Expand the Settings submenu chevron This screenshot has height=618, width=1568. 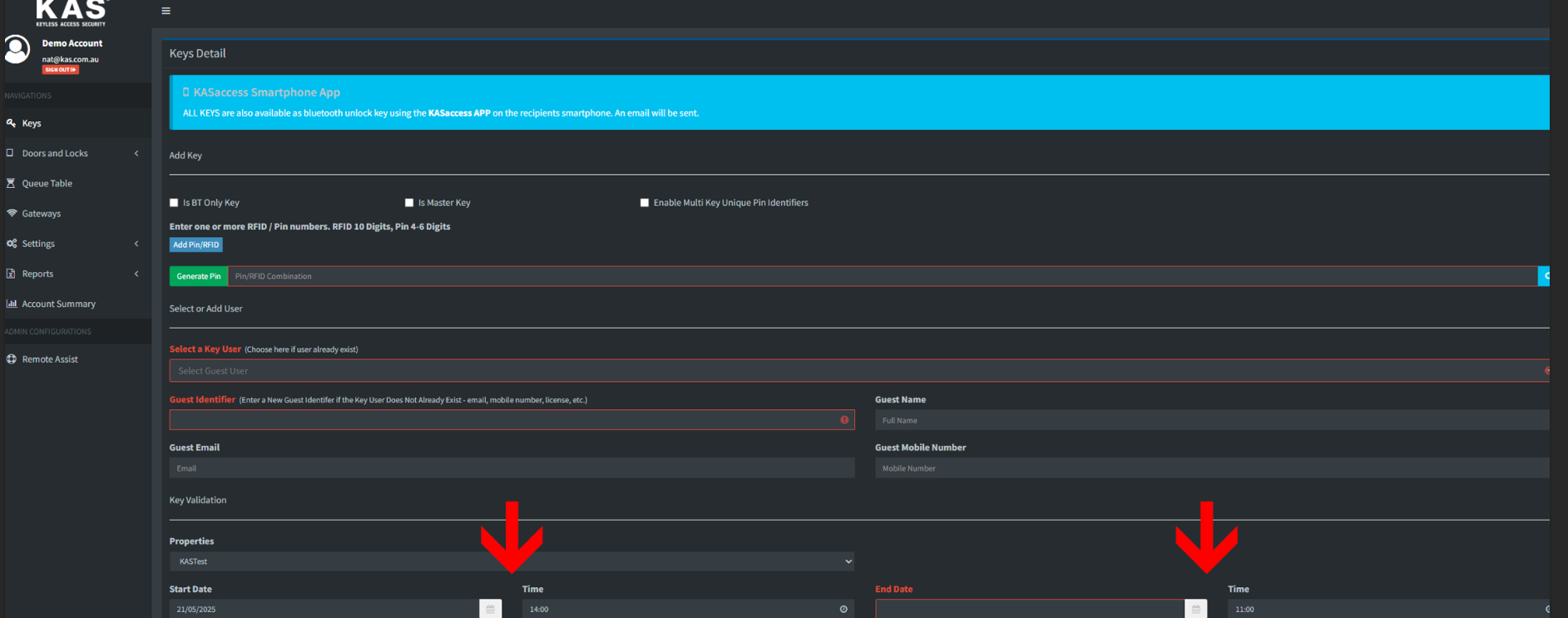click(136, 244)
